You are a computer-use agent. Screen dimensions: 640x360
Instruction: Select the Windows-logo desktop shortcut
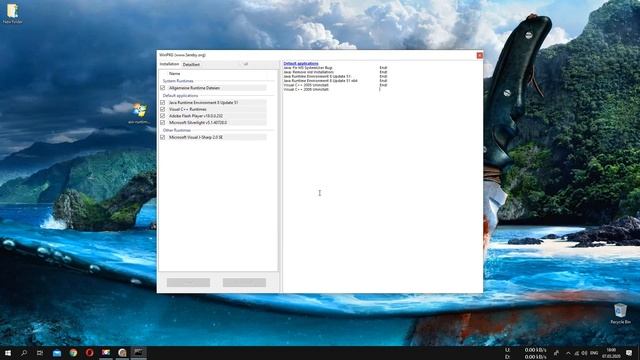pos(139,114)
